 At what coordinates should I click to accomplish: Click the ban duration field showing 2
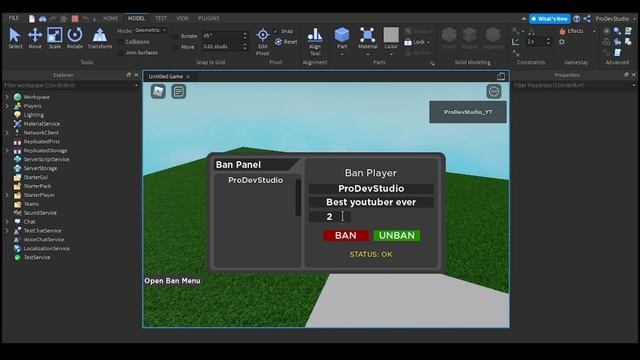coord(329,217)
